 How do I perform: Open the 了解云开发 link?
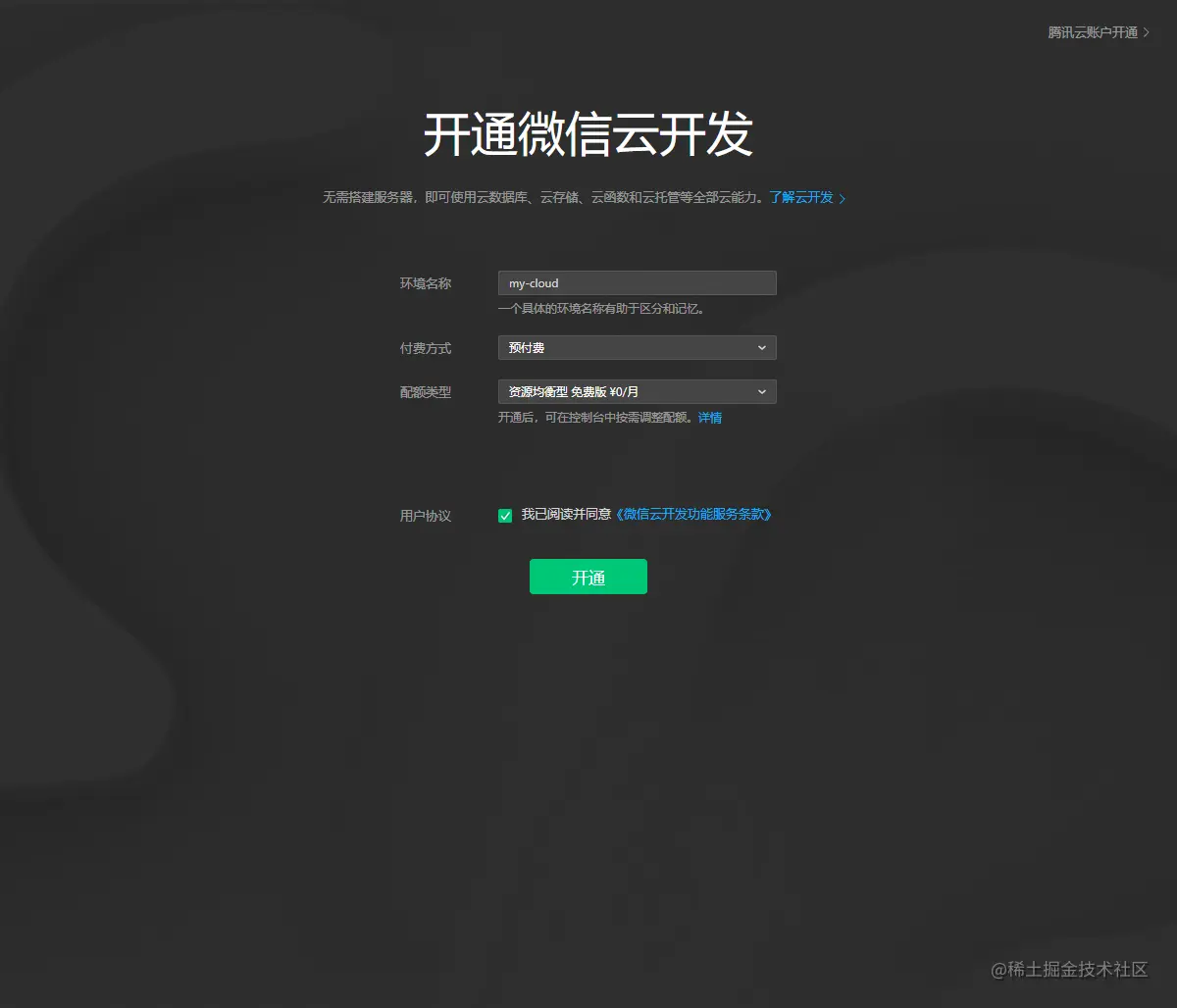[807, 197]
